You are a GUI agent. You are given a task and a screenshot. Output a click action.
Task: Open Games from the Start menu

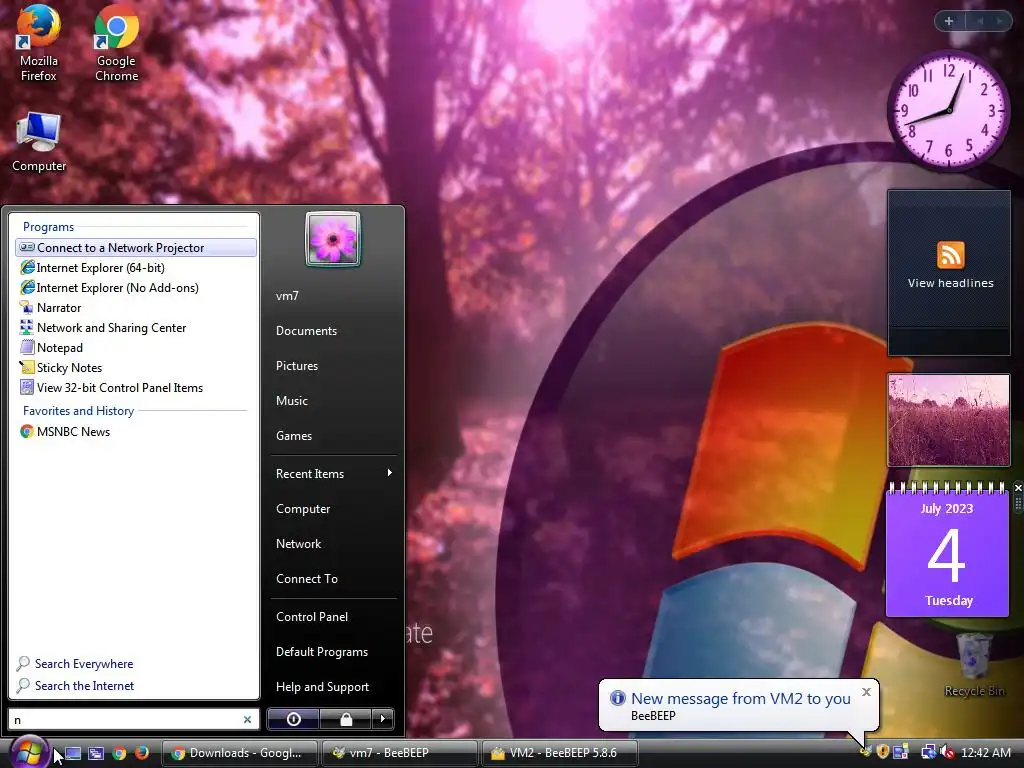click(x=333, y=436)
